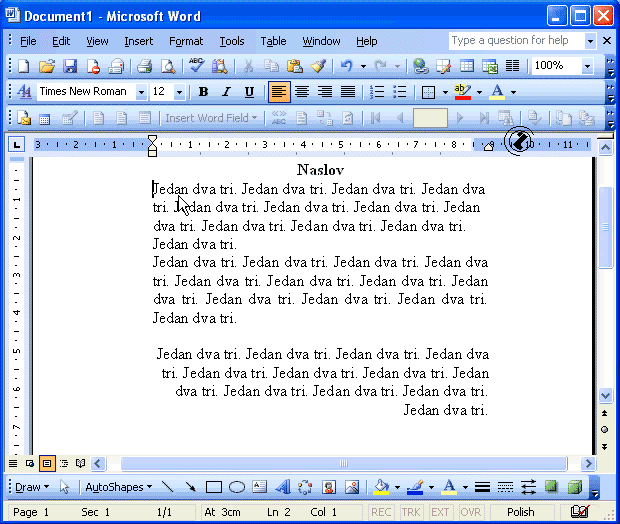Viewport: 620px width, 524px height.
Task: Insert a table from the toolbar
Action: tap(467, 66)
